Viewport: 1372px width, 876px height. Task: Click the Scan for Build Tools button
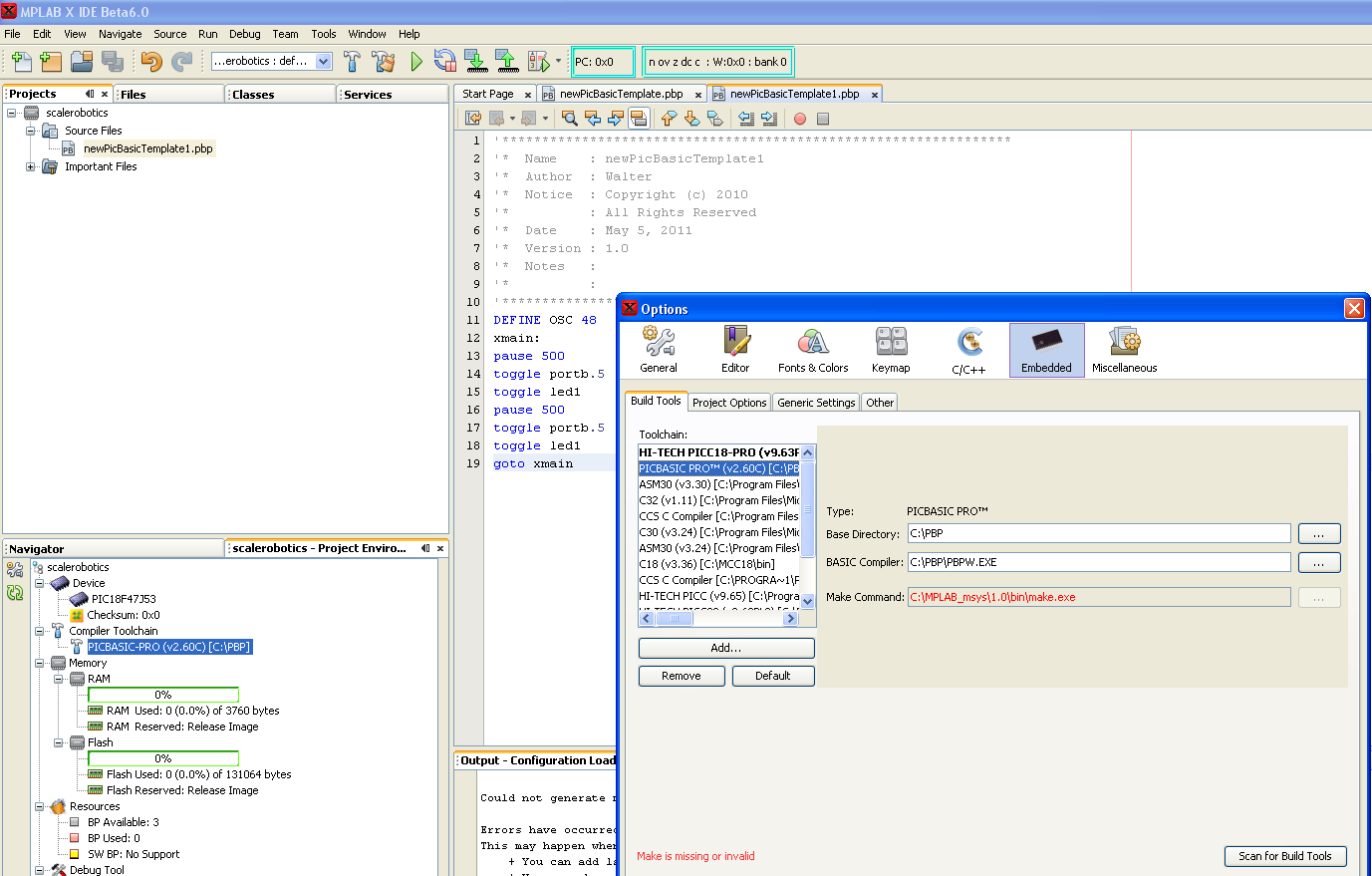pyautogui.click(x=1284, y=856)
